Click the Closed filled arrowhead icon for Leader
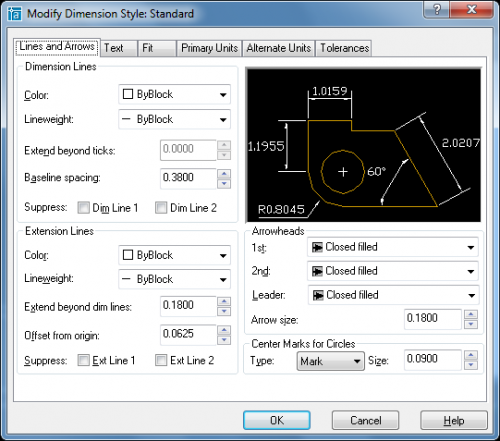500x441 pixels. pos(318,295)
